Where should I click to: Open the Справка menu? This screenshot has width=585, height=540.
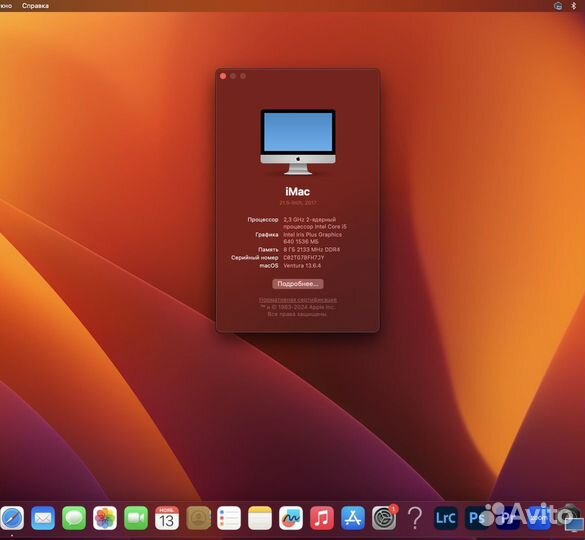(x=35, y=6)
